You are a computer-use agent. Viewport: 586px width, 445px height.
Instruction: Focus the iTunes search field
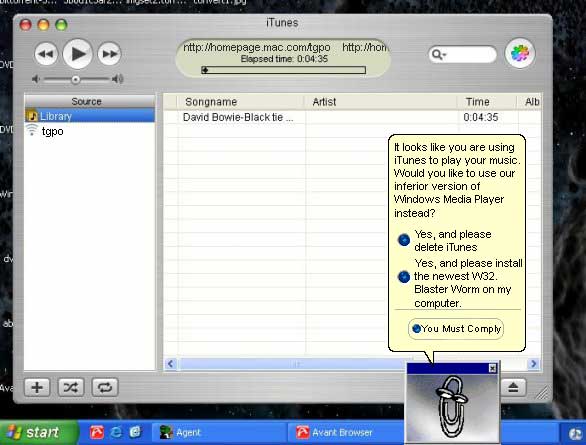463,55
